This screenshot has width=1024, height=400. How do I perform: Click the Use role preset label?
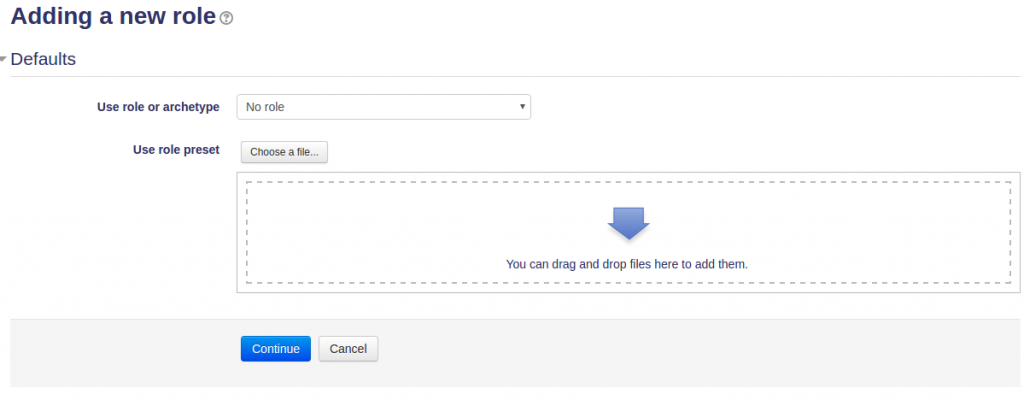coord(176,150)
